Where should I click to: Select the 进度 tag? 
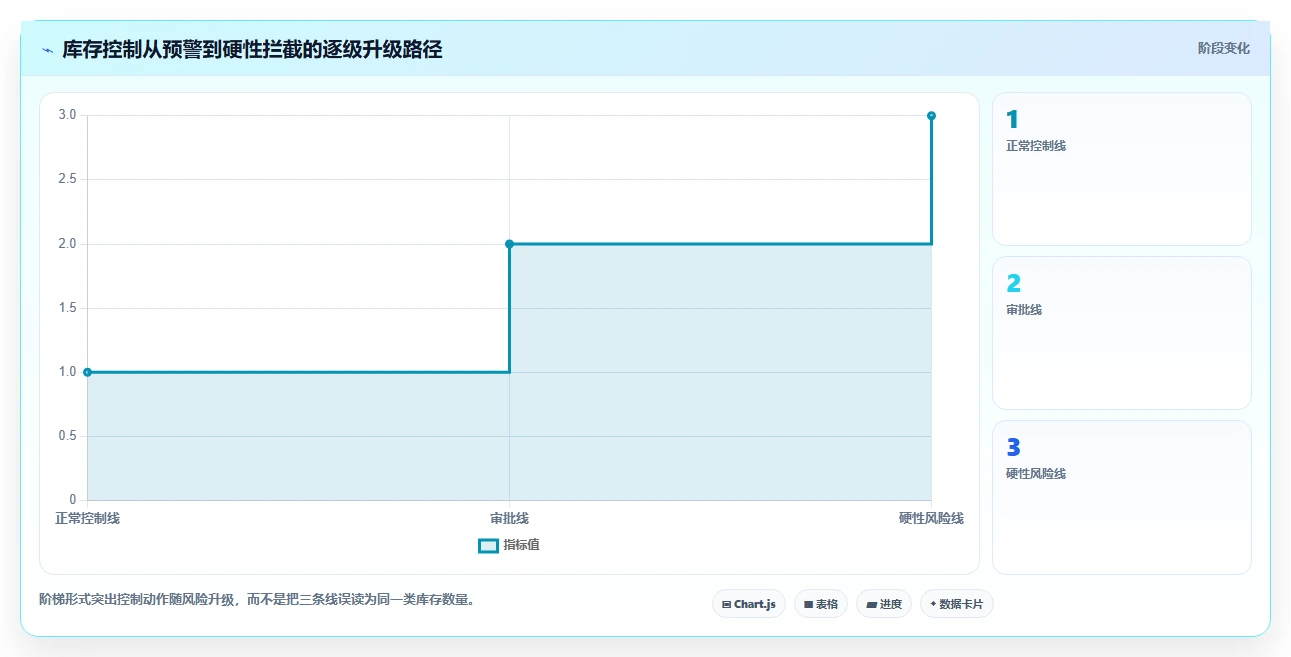(x=884, y=604)
